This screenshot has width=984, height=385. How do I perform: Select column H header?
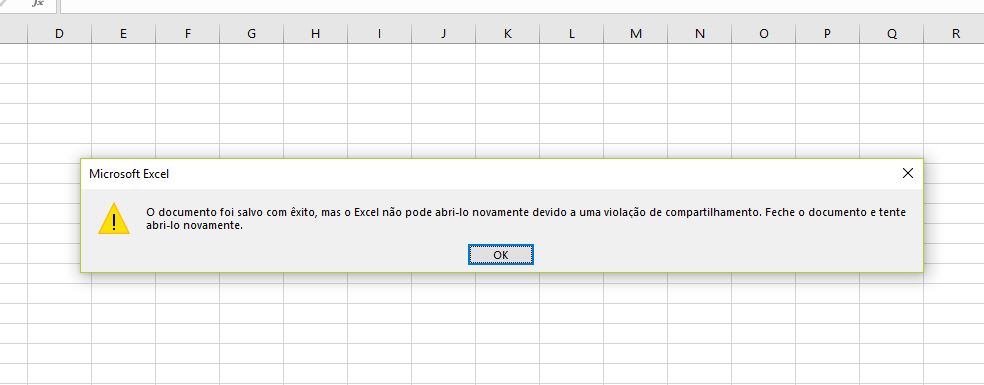316,34
